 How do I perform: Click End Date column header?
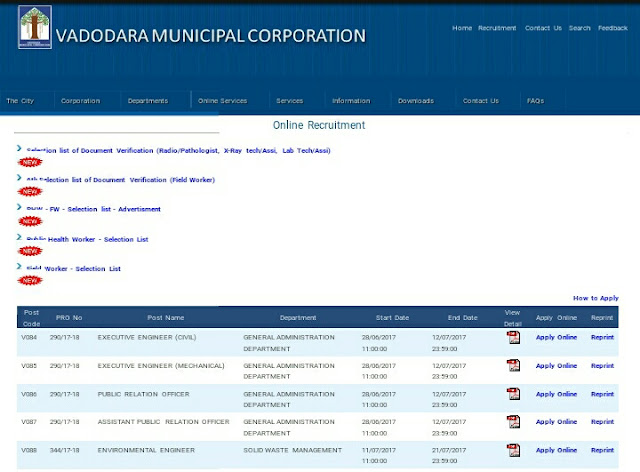tap(462, 318)
